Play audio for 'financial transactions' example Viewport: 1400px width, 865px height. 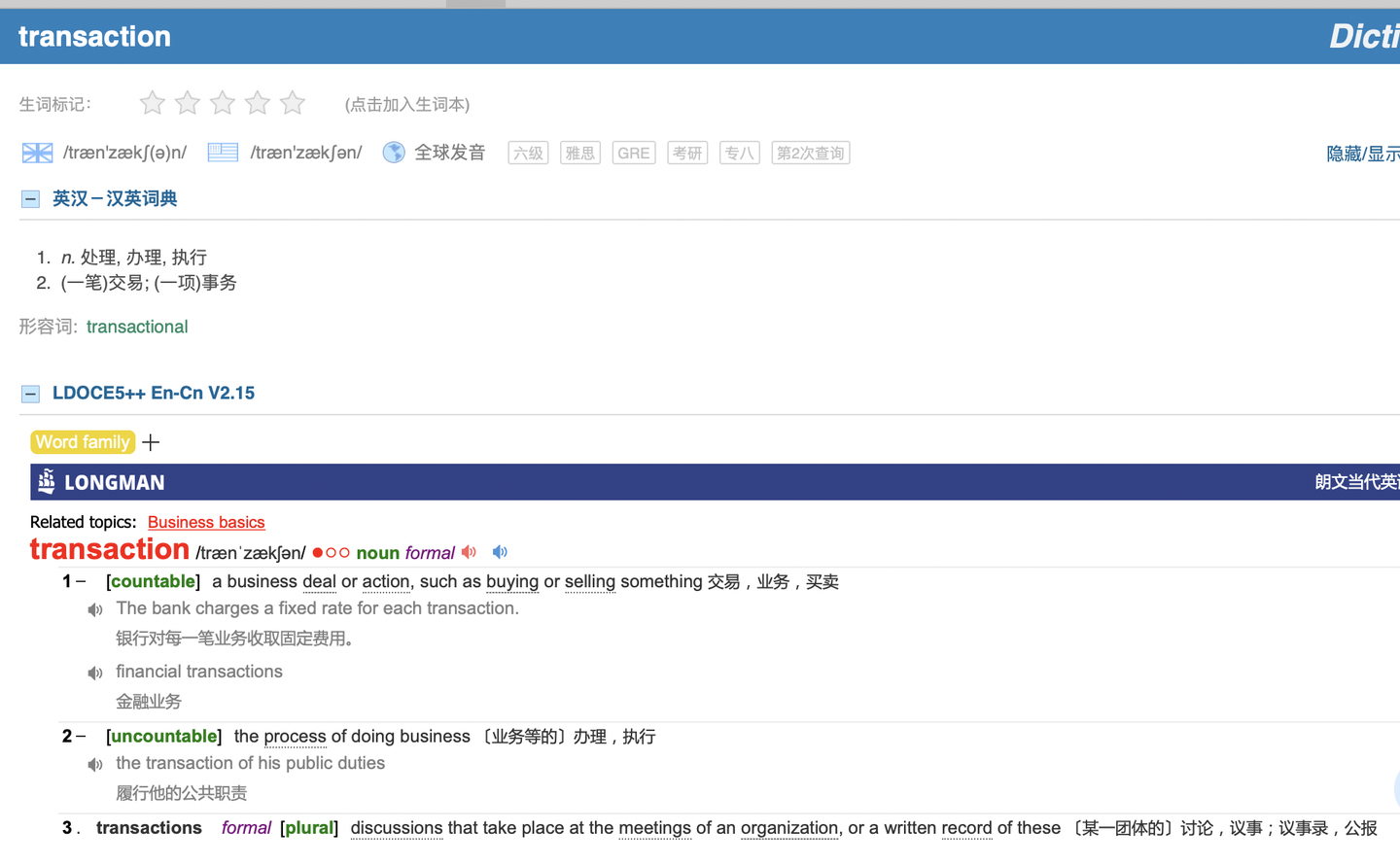[x=94, y=671]
